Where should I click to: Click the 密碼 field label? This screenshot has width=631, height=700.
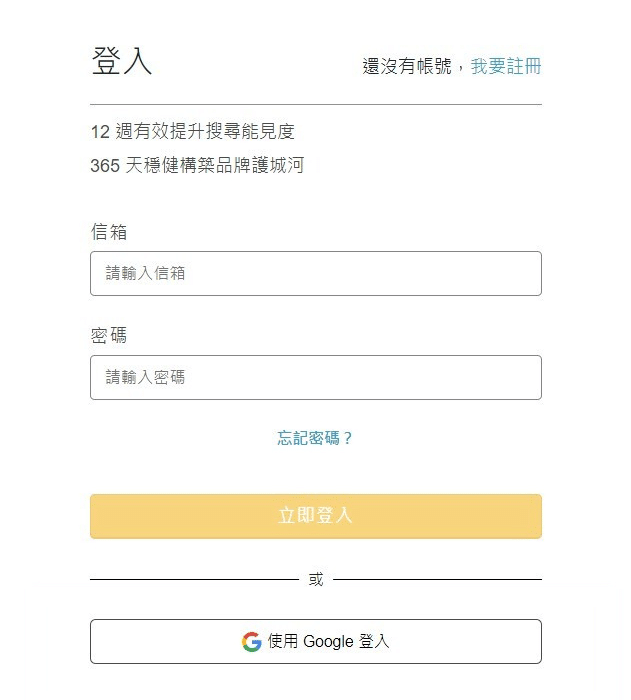pyautogui.click(x=109, y=336)
